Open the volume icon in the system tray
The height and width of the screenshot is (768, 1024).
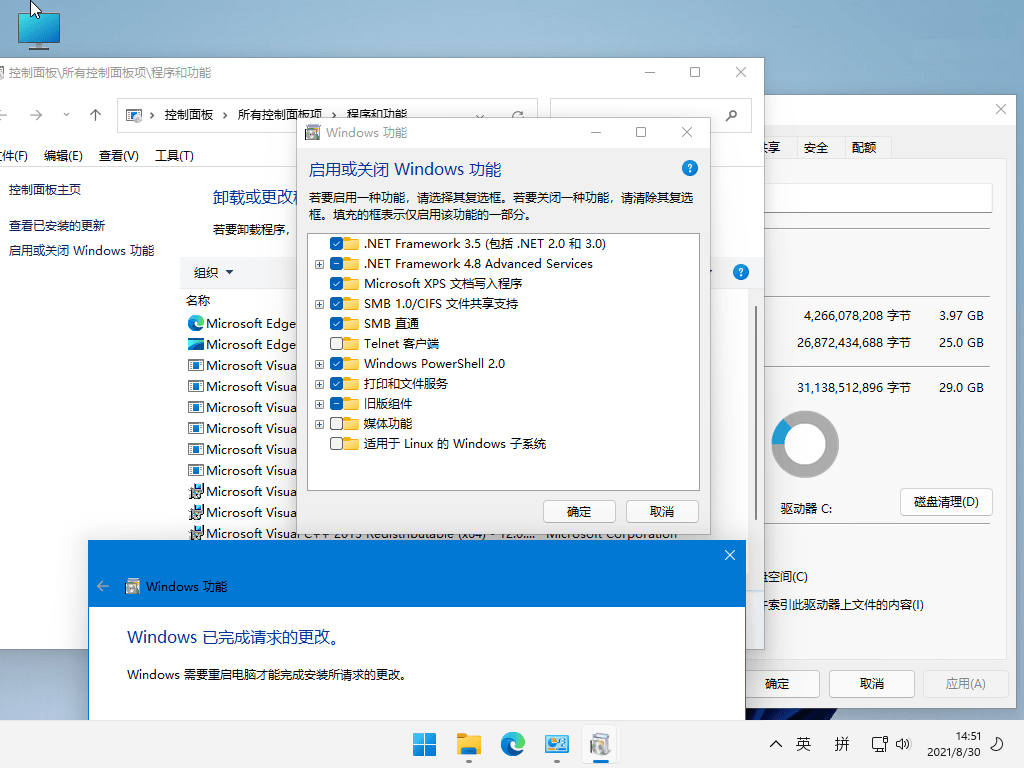[x=903, y=744]
